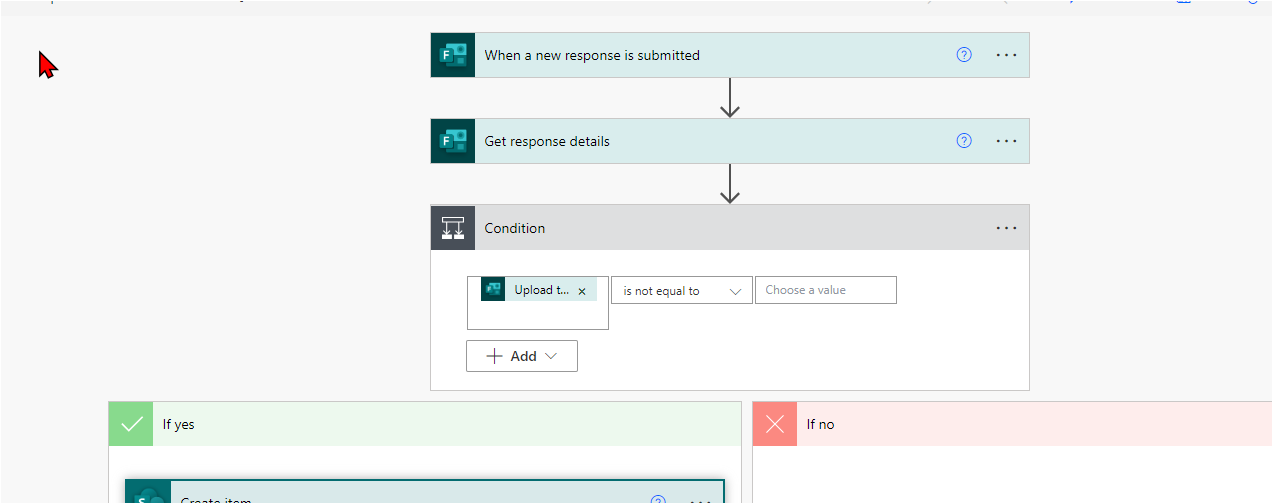
Task: Click the Condition step icon
Action: (453, 227)
